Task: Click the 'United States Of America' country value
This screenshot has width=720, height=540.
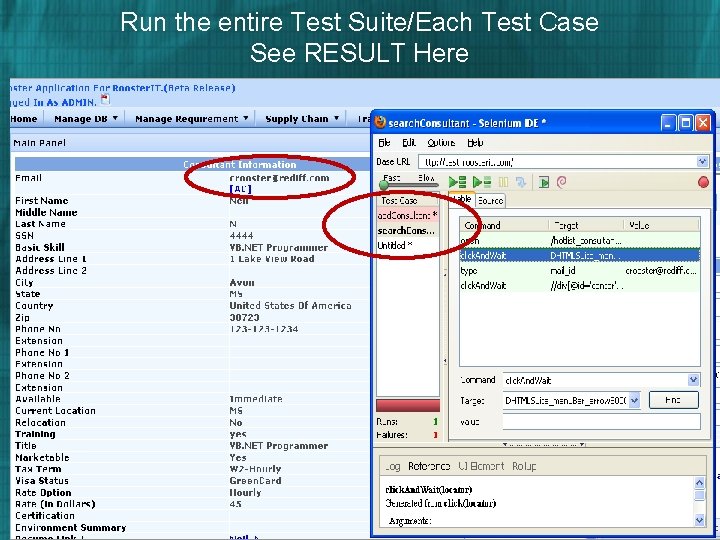Action: coord(290,305)
